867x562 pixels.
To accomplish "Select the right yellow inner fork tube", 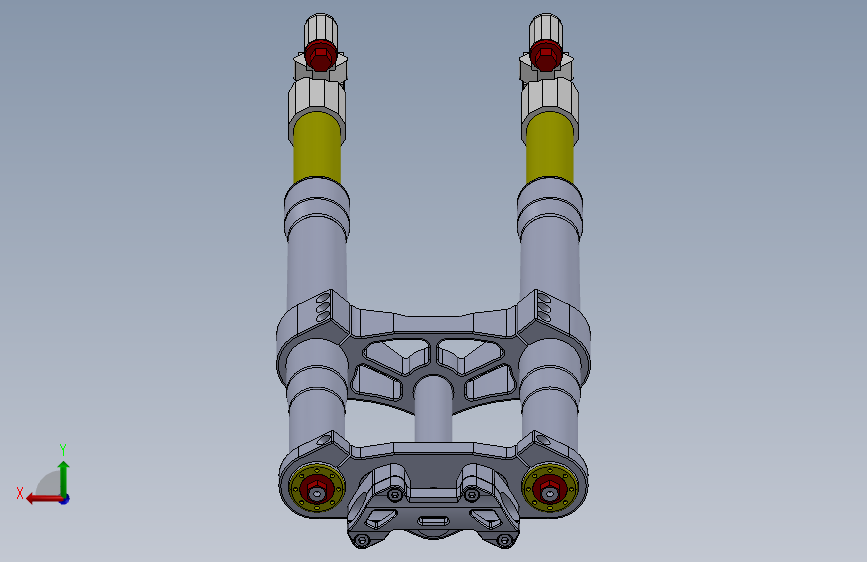I will 550,148.
